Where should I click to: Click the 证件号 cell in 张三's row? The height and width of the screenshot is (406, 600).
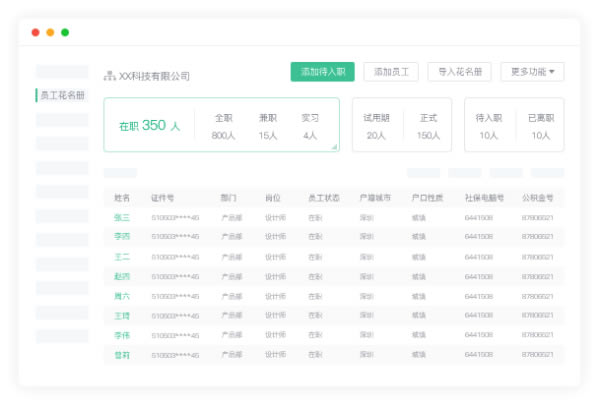point(175,218)
